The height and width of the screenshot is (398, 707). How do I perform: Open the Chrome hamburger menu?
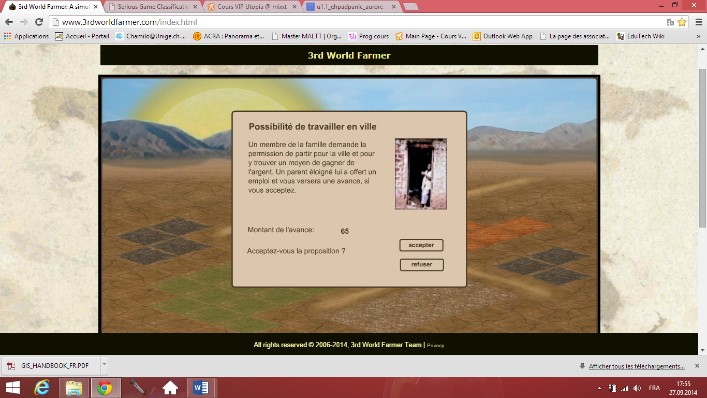tap(698, 22)
